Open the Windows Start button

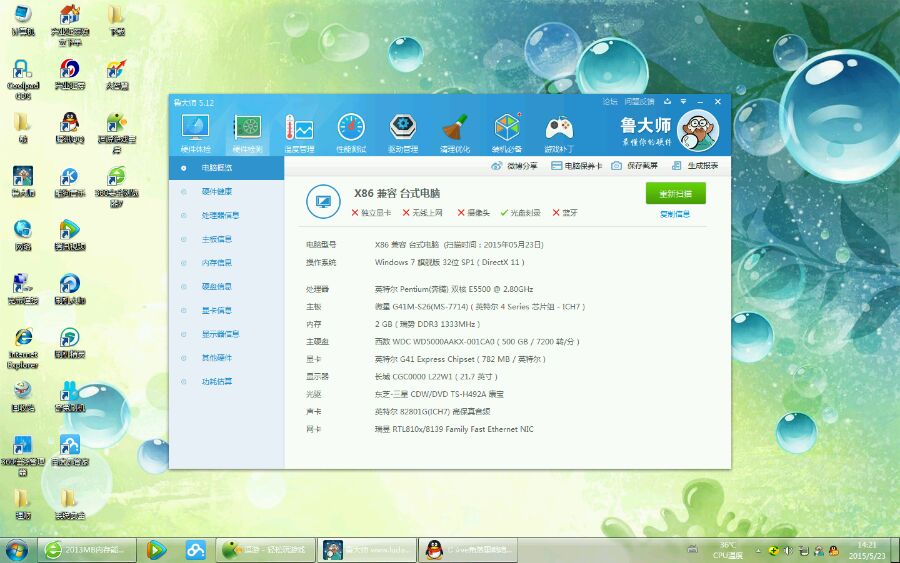17,550
